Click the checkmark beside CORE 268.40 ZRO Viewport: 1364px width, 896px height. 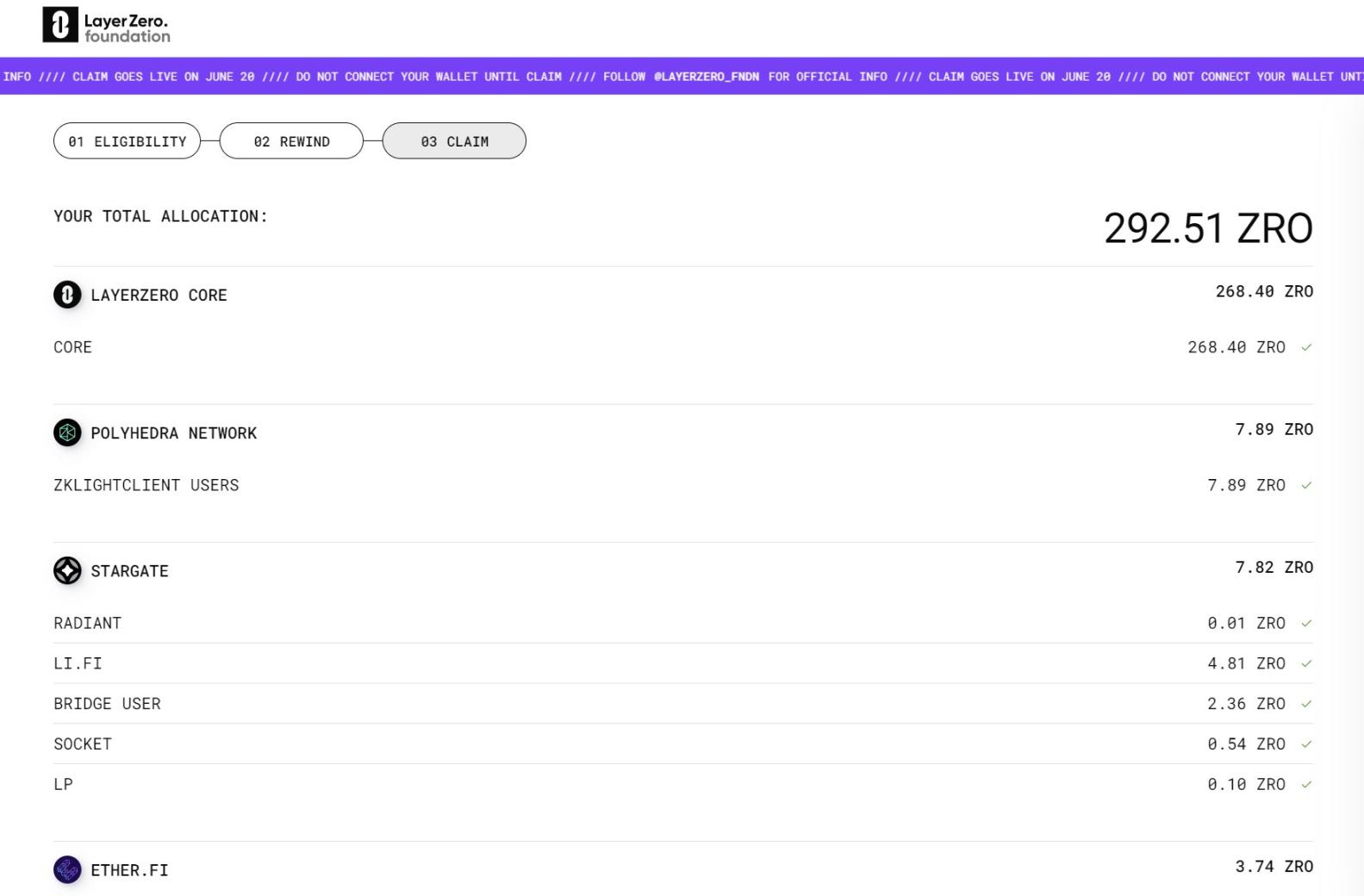[1306, 347]
